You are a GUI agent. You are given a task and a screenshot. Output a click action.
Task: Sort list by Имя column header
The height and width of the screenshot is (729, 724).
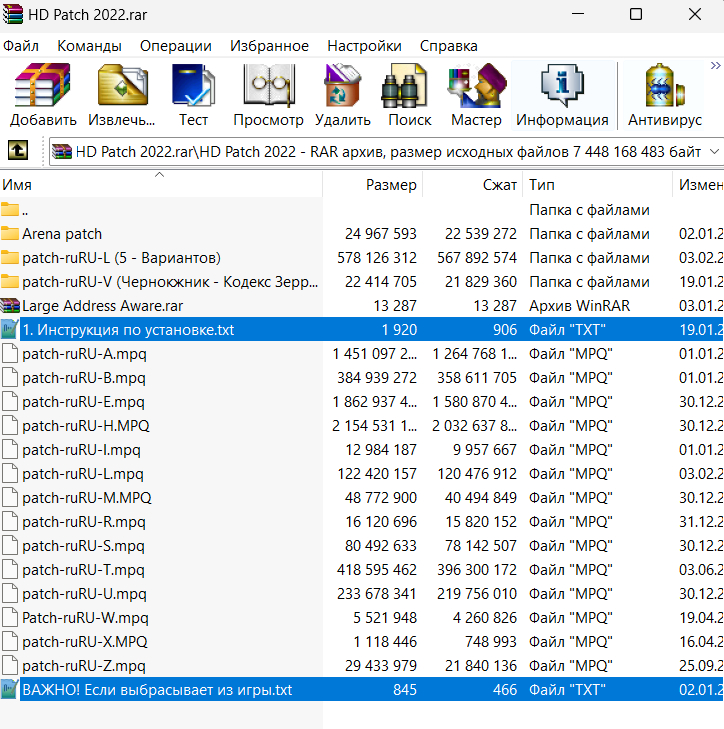click(17, 185)
